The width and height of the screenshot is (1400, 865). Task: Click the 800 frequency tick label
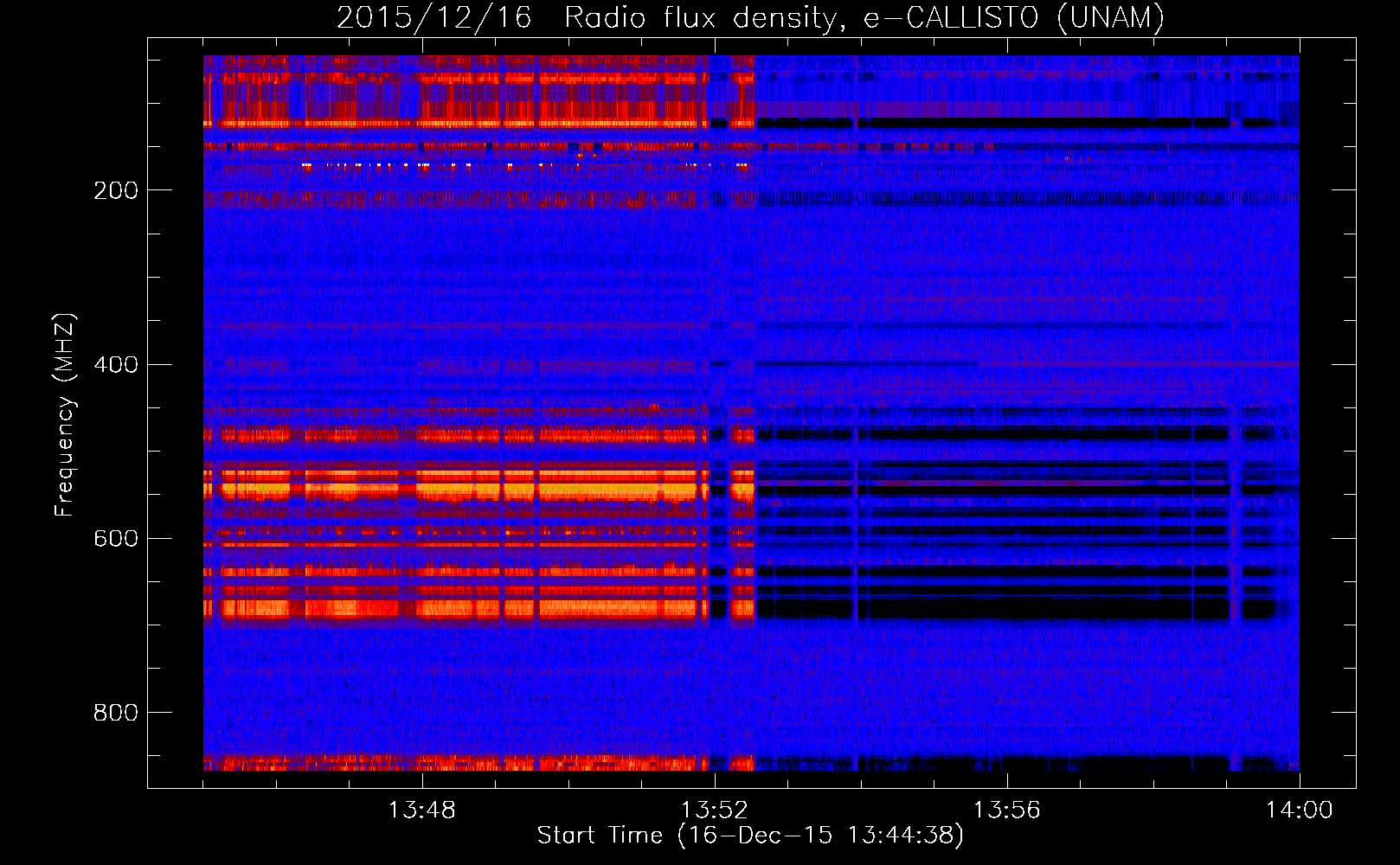click(115, 713)
